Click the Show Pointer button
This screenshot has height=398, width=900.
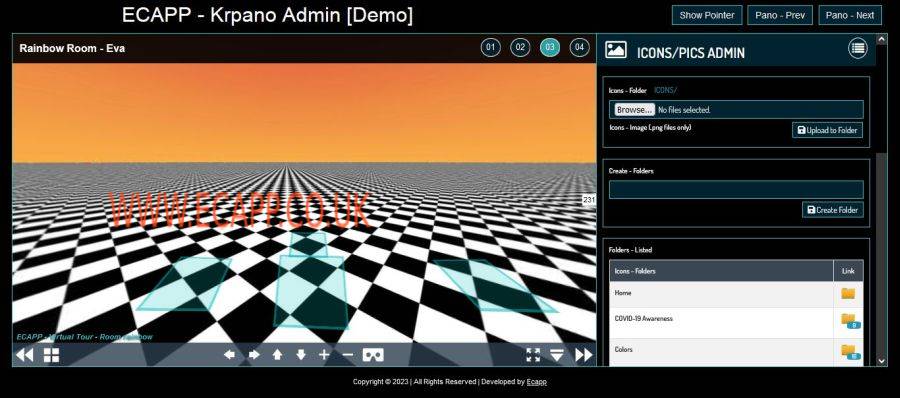click(x=707, y=16)
